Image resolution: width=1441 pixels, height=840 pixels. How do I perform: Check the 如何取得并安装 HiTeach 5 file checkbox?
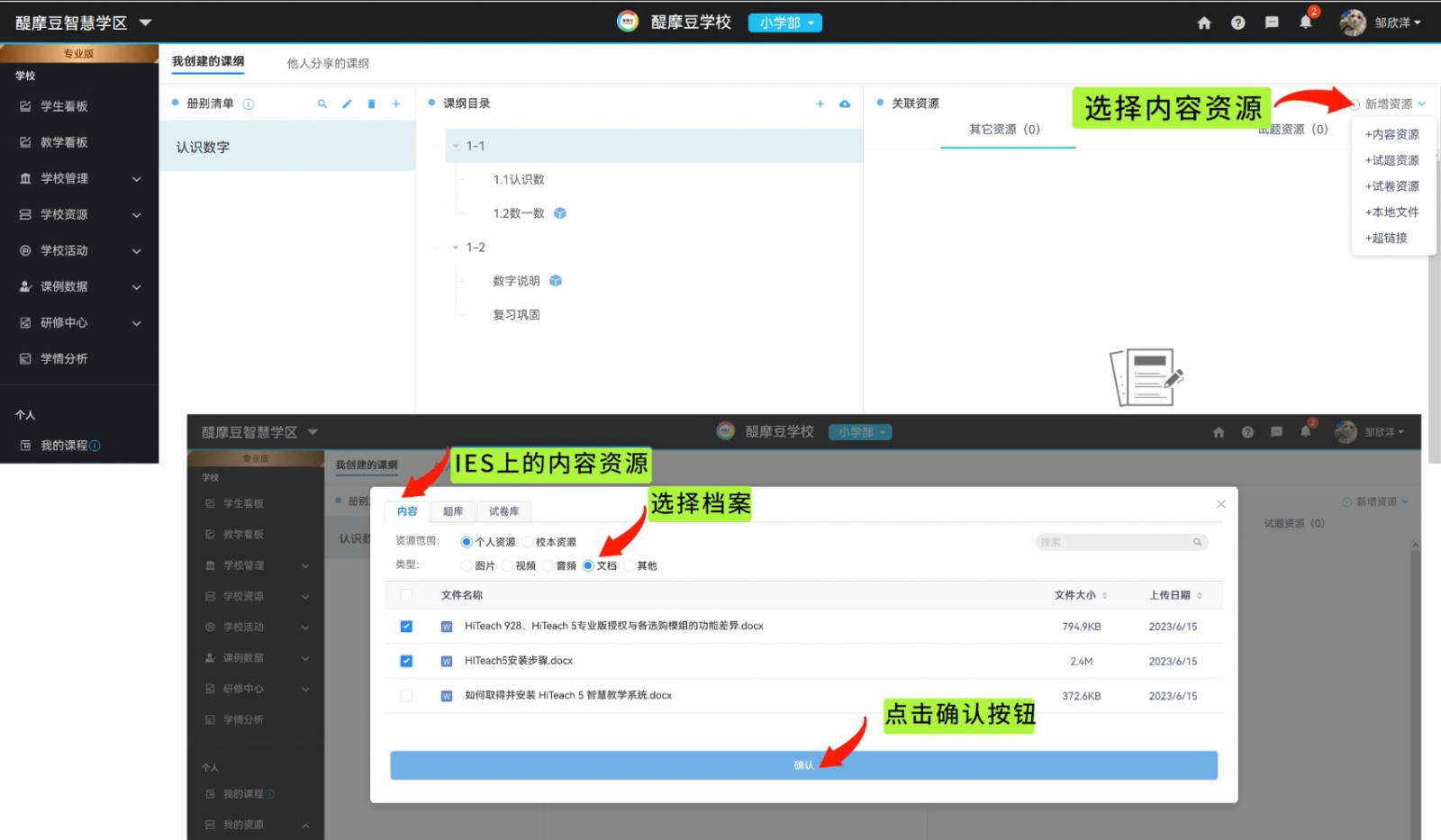[x=406, y=696]
